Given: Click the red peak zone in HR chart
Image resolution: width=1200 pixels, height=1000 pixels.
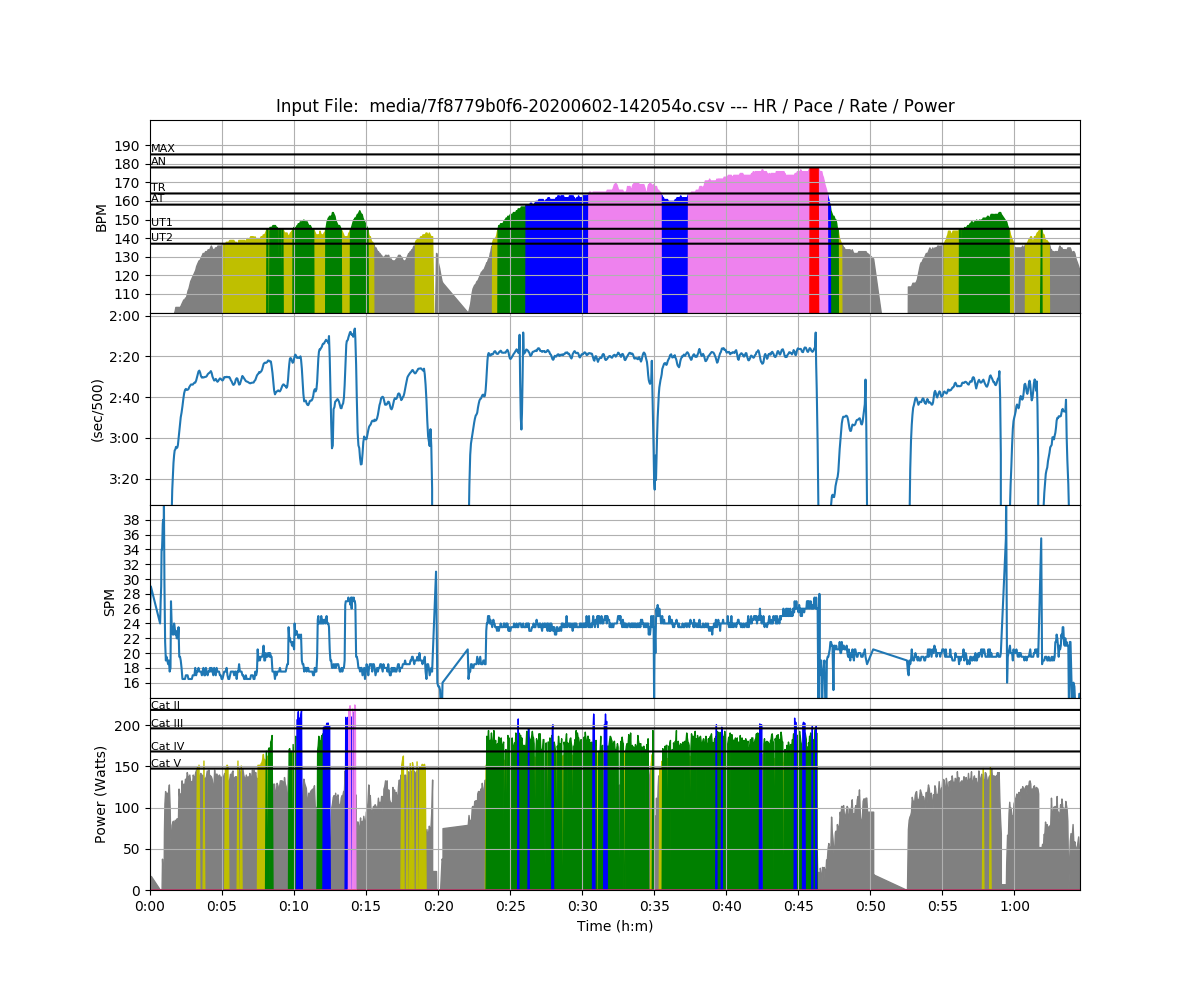Looking at the screenshot, I should click(814, 240).
